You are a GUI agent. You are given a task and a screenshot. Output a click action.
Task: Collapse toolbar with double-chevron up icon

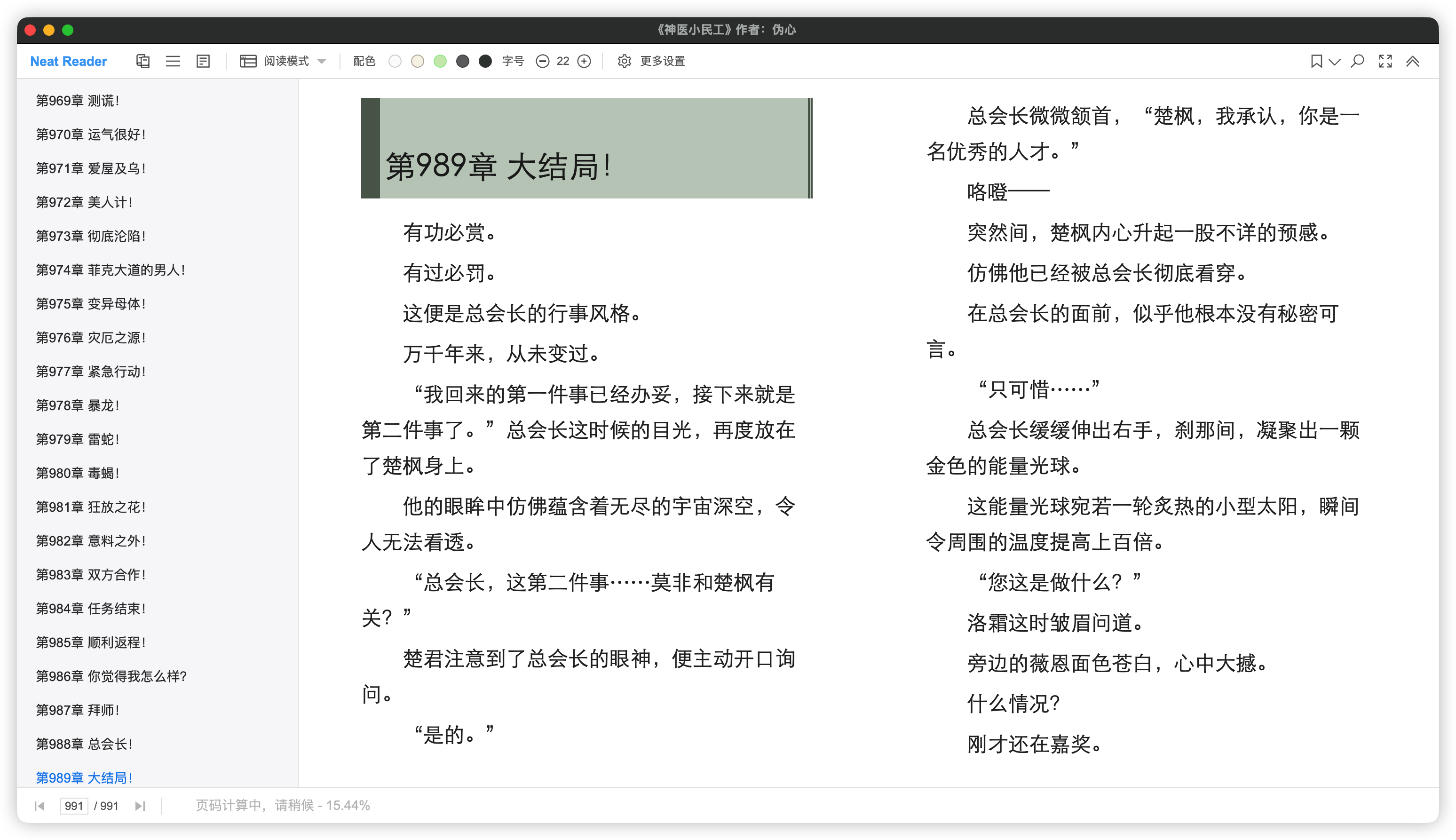[1412, 61]
